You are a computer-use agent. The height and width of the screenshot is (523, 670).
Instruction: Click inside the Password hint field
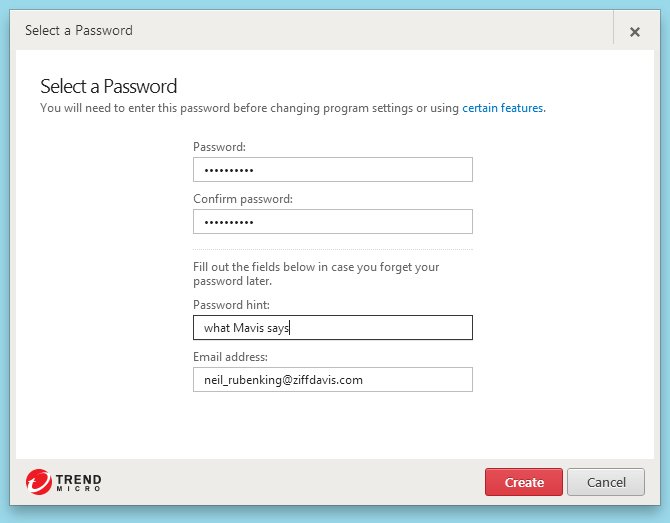[333, 328]
